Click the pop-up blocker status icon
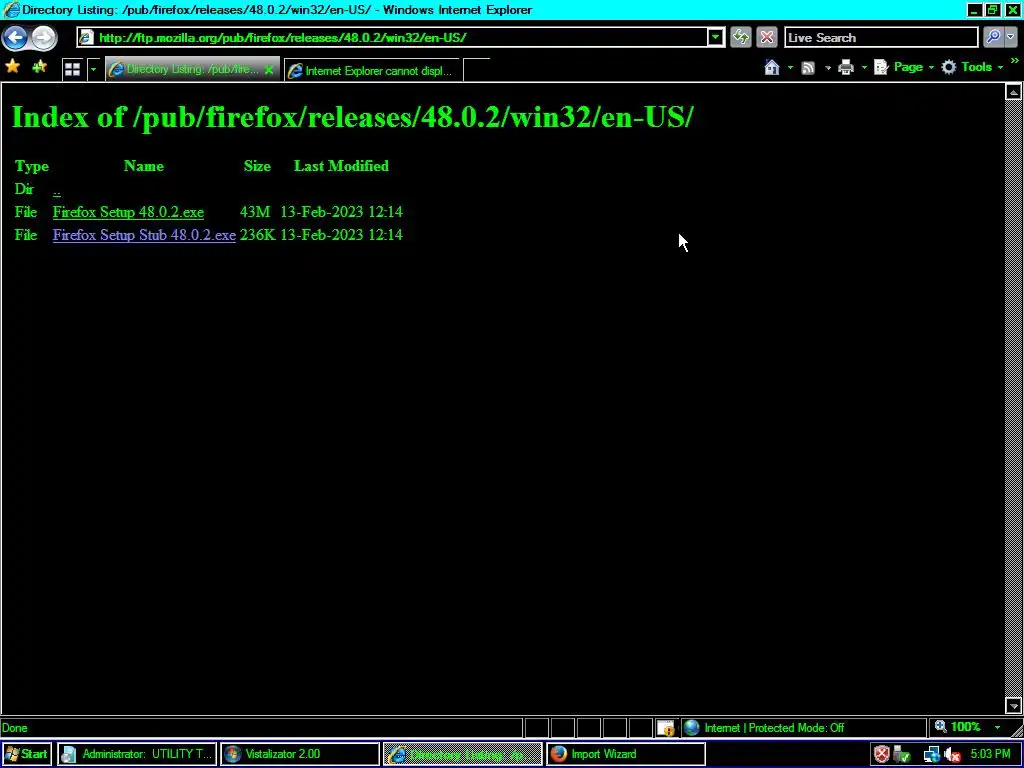This screenshot has width=1024, height=768. pos(665,728)
